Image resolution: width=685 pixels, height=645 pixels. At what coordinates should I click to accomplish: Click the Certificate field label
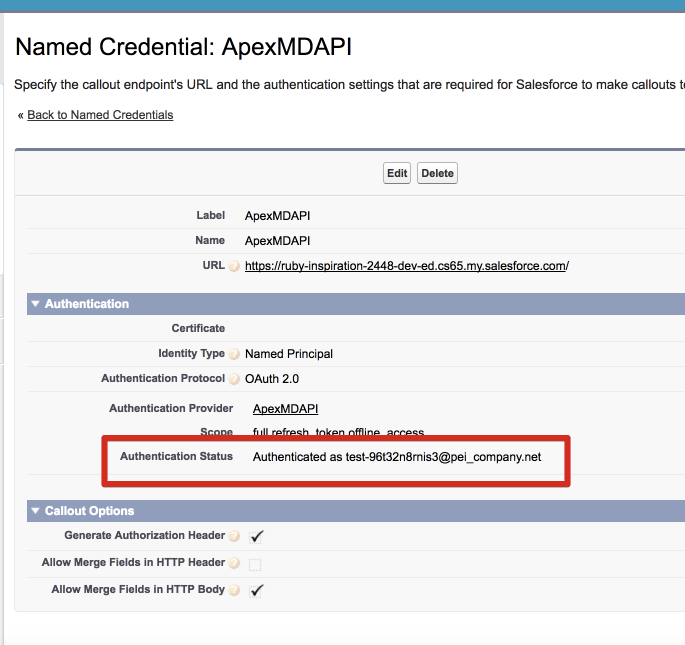198,328
